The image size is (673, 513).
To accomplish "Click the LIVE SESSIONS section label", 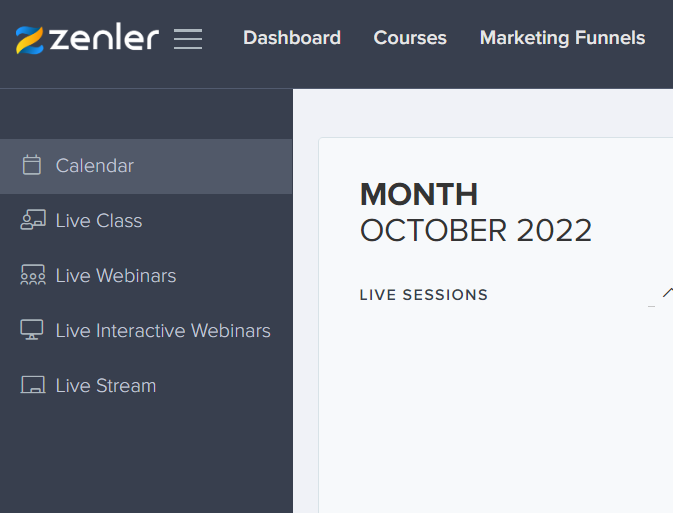I will tap(424, 295).
